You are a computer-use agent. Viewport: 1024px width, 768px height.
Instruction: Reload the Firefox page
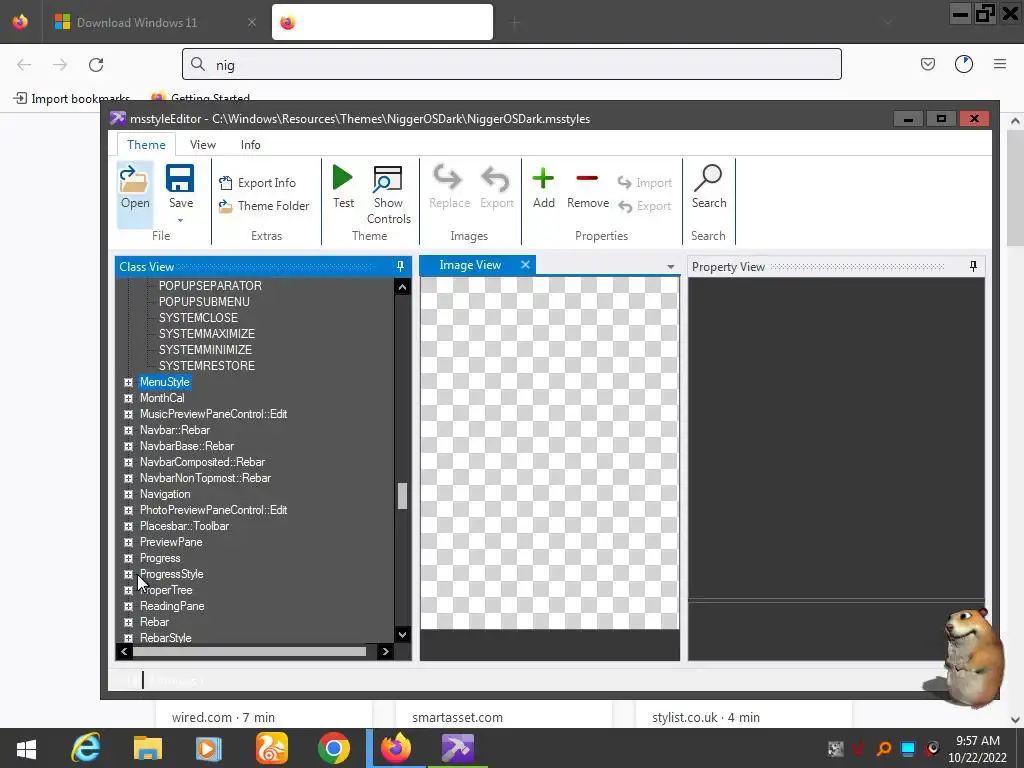96,65
